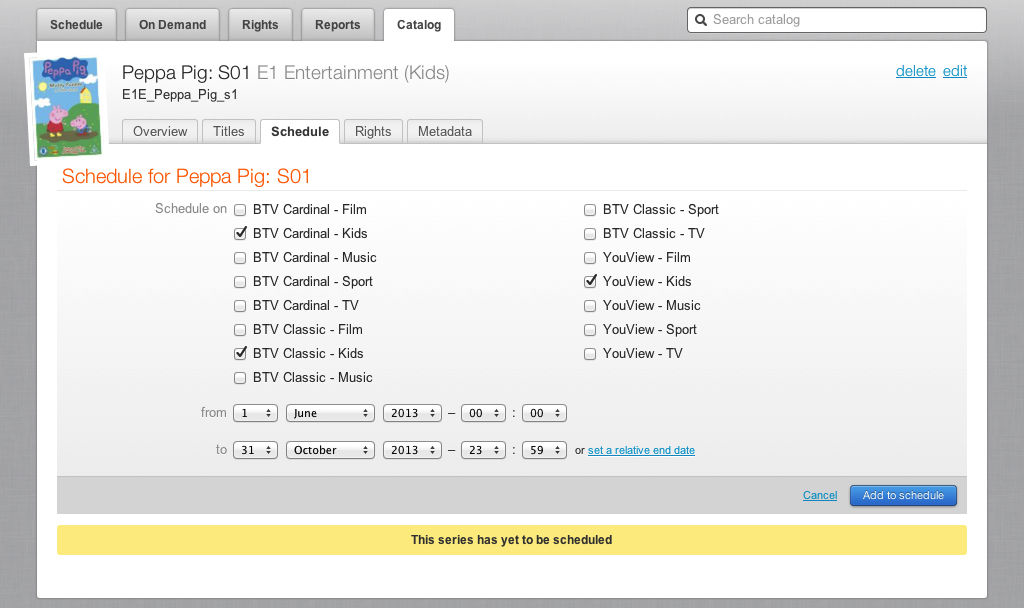Click the E1E_Peppa_Pig_s1 identifier text
Viewport: 1024px width, 608px height.
pyautogui.click(x=180, y=95)
